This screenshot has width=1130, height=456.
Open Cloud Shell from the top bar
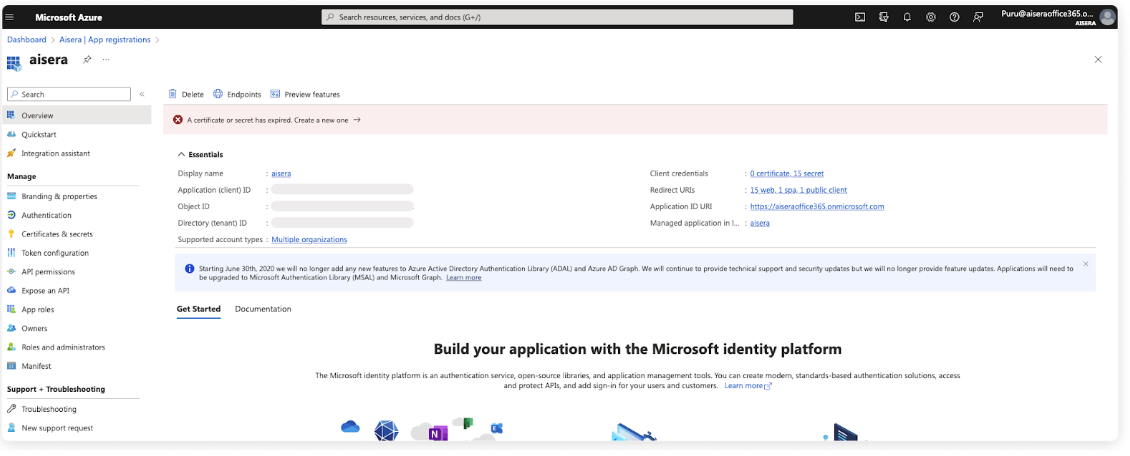point(860,17)
